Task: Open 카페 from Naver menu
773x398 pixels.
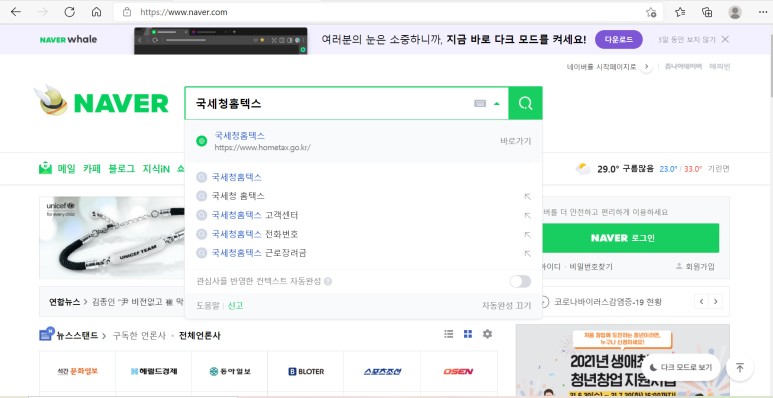Action: coord(92,169)
